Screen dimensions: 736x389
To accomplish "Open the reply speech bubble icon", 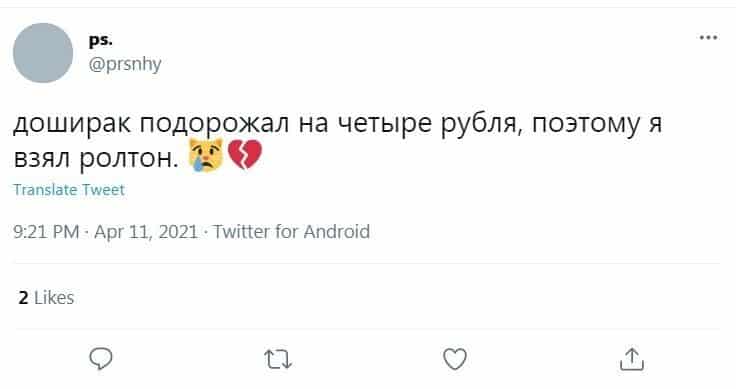I will (x=101, y=359).
